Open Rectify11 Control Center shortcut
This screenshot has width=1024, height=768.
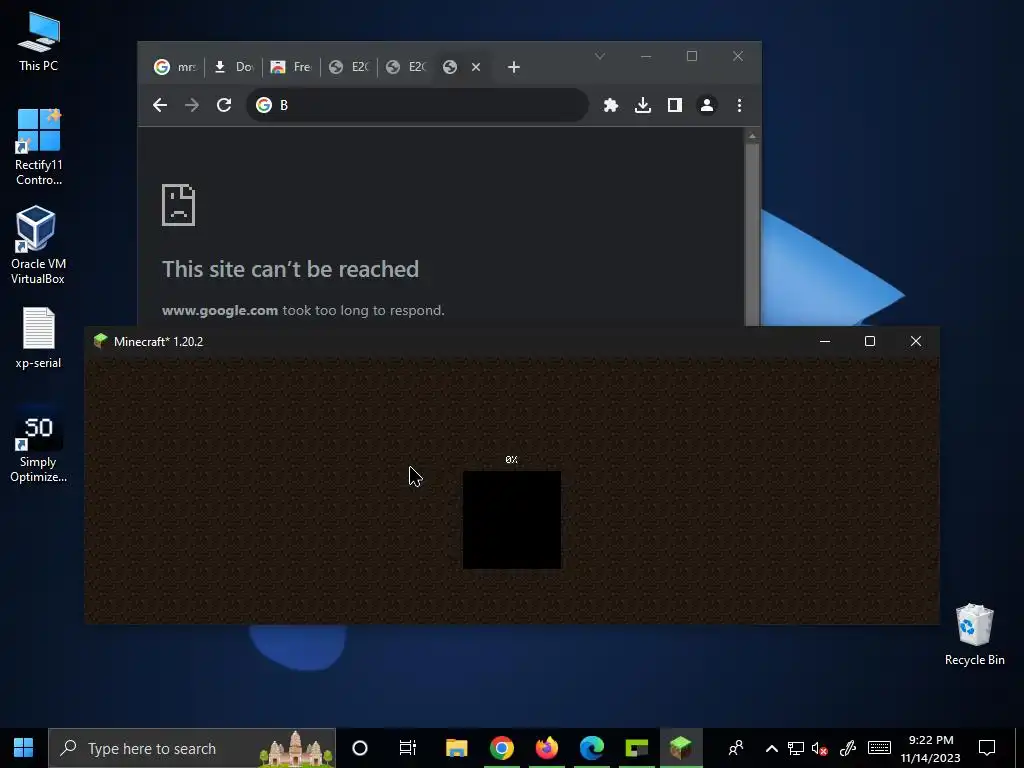pyautogui.click(x=39, y=147)
